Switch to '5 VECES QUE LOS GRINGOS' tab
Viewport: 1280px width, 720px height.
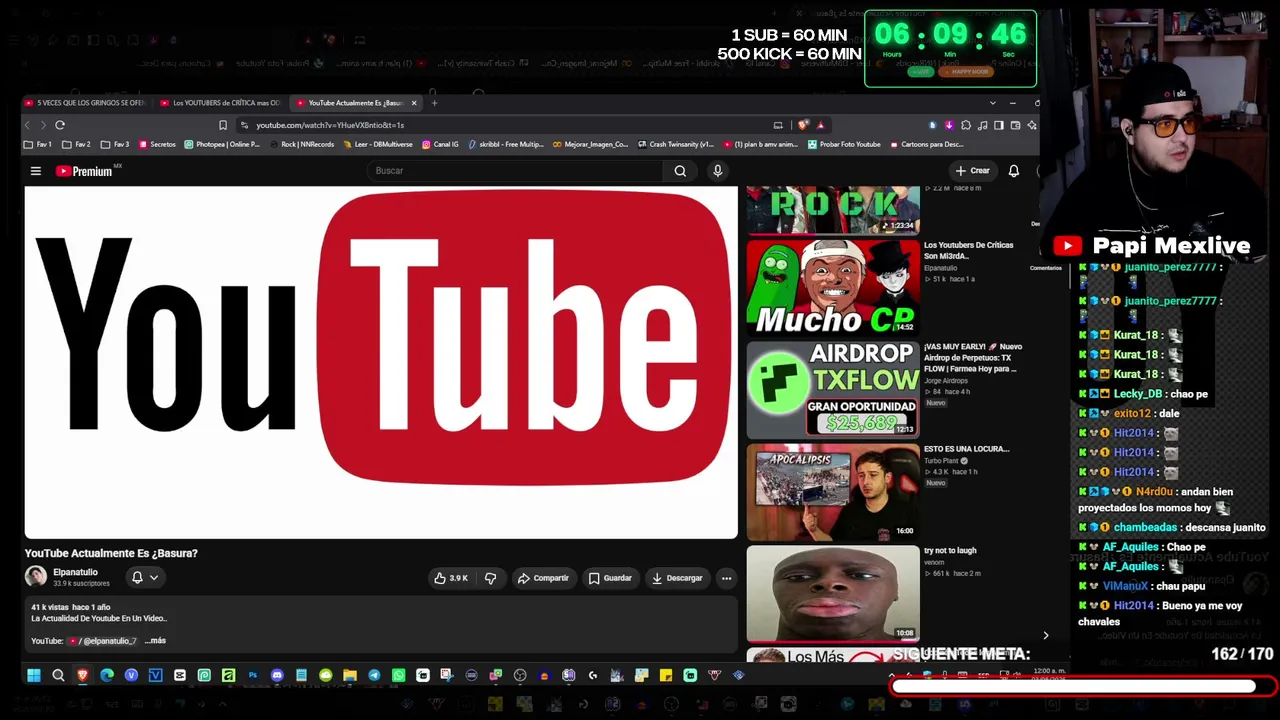tap(85, 103)
